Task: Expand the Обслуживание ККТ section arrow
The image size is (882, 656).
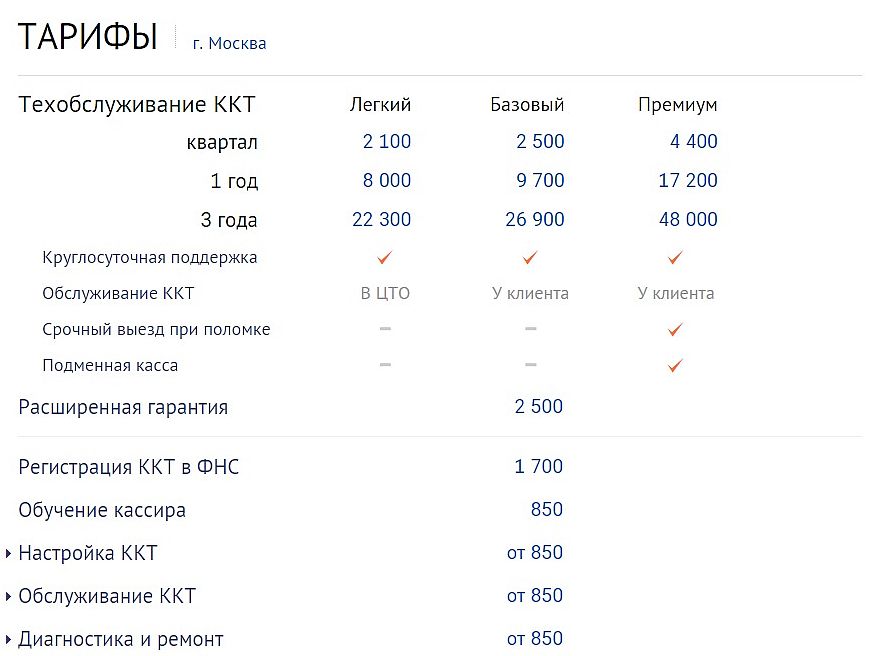Action: 9,596
